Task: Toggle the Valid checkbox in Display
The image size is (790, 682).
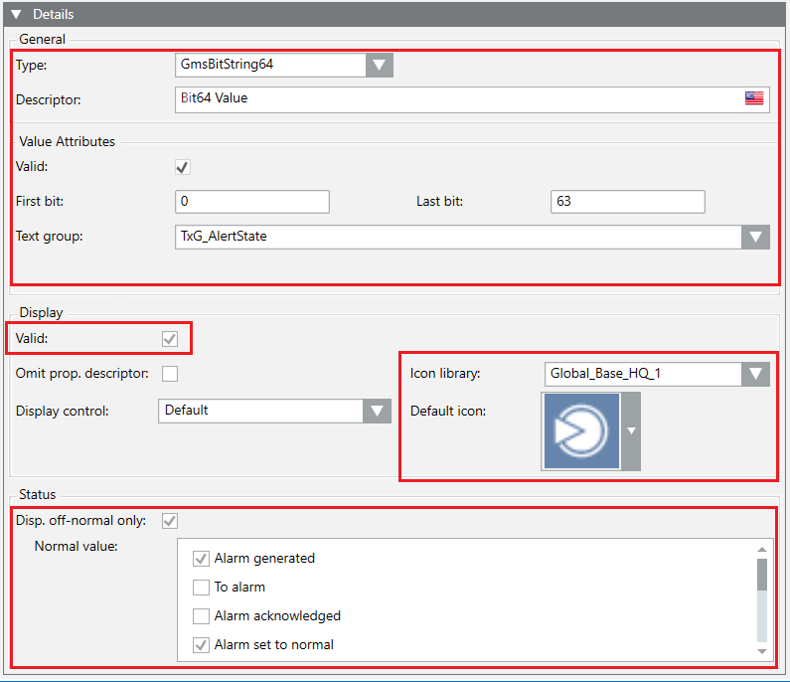Action: [170, 339]
